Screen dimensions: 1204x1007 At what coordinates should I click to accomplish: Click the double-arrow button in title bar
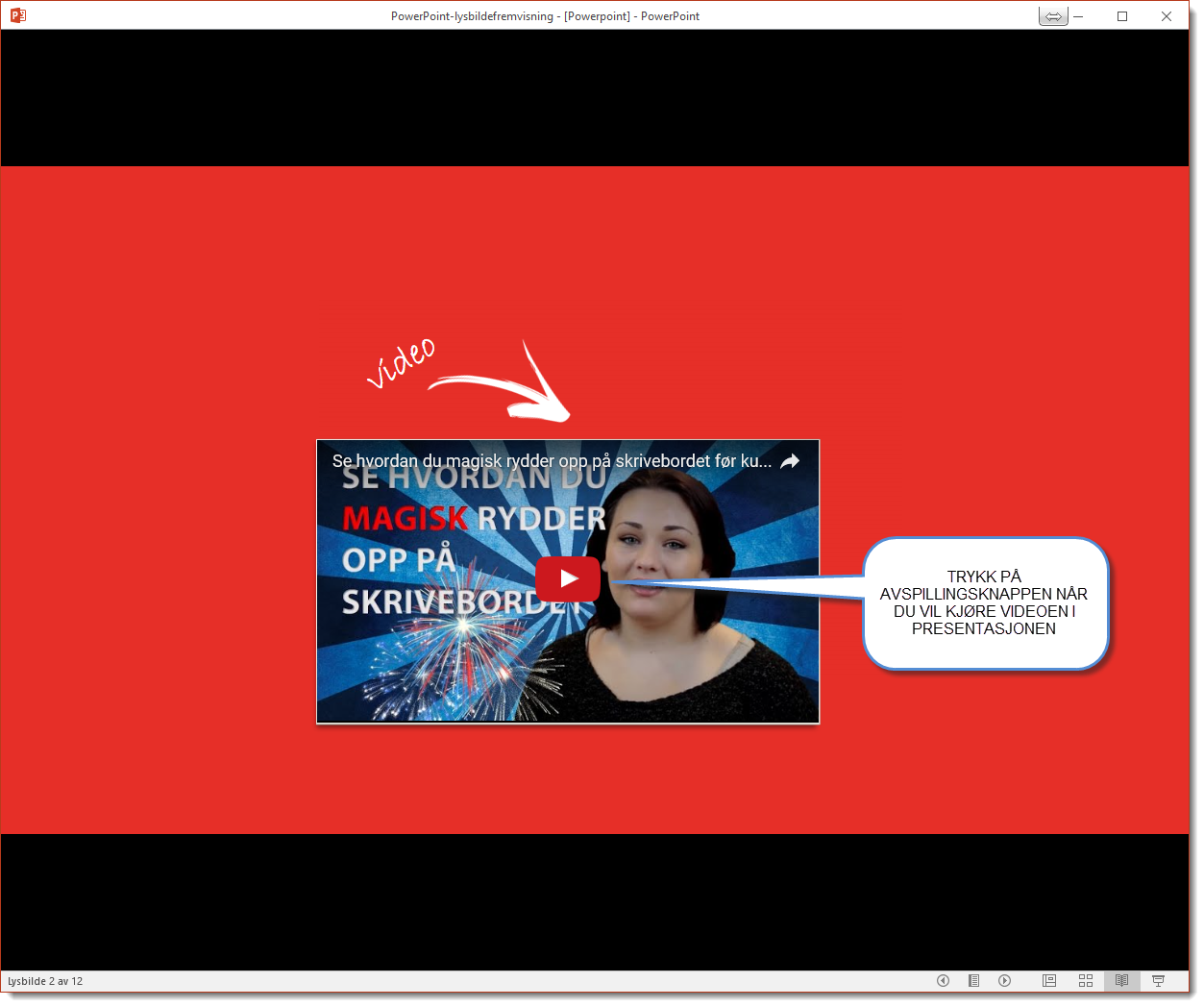[x=1053, y=16]
